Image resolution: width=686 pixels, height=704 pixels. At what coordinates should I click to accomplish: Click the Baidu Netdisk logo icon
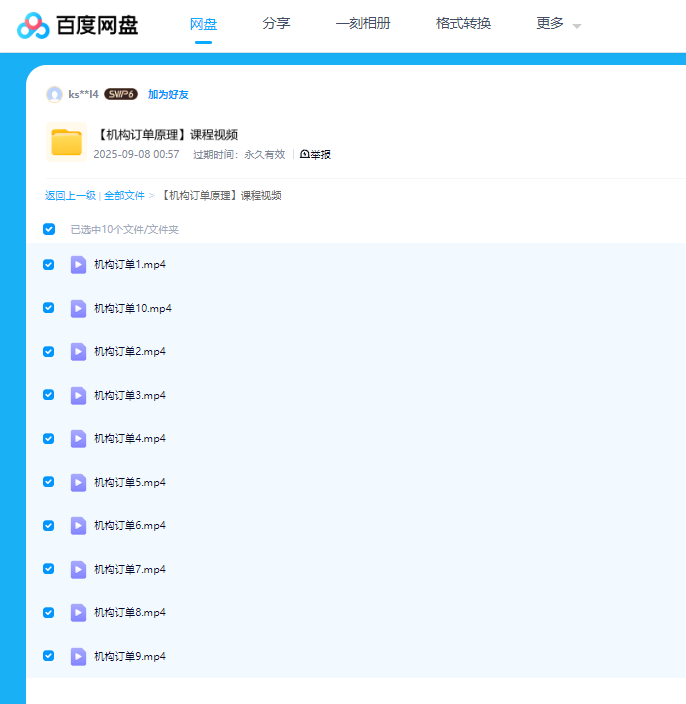pos(33,25)
